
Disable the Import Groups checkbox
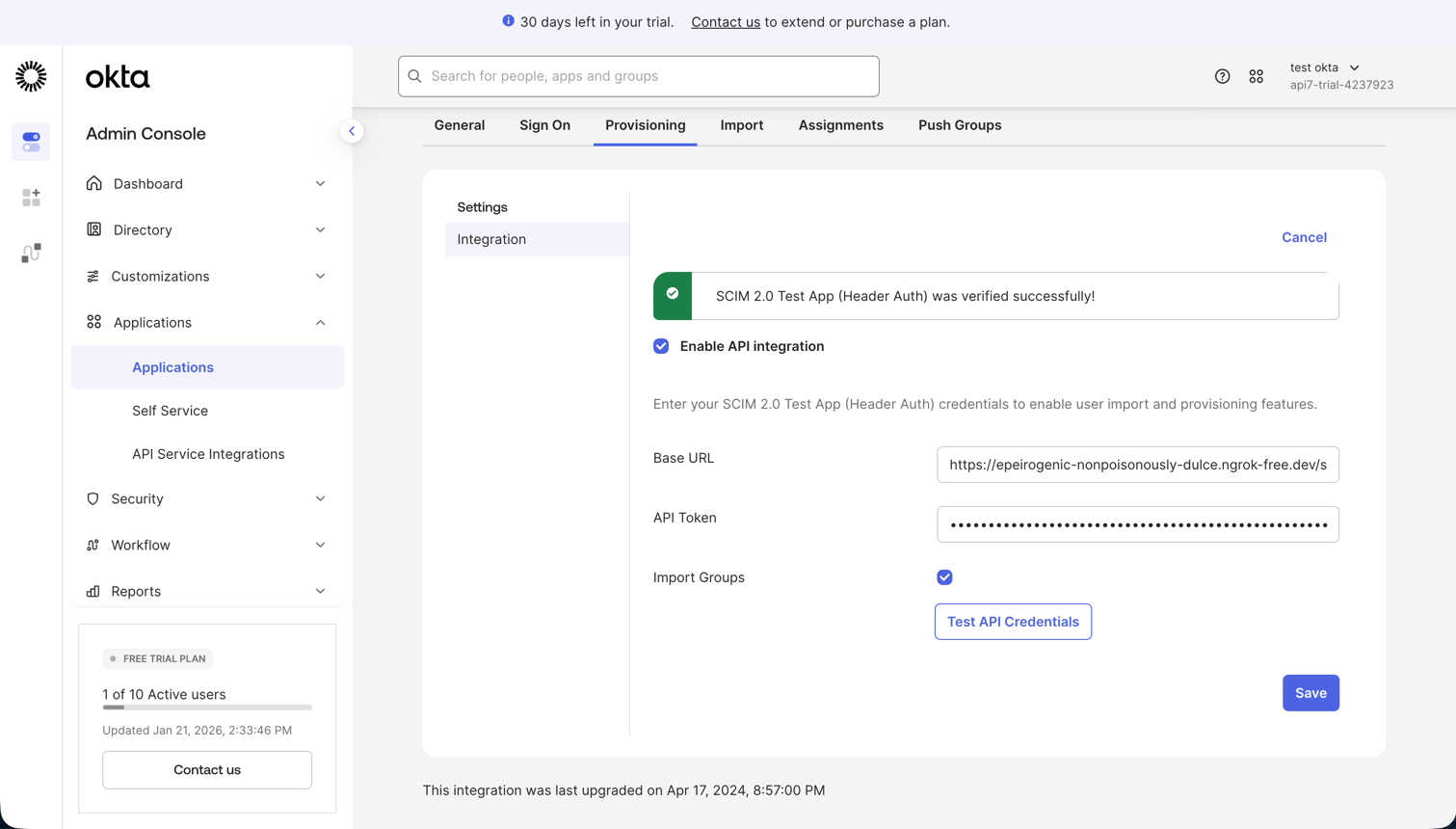[x=944, y=576]
